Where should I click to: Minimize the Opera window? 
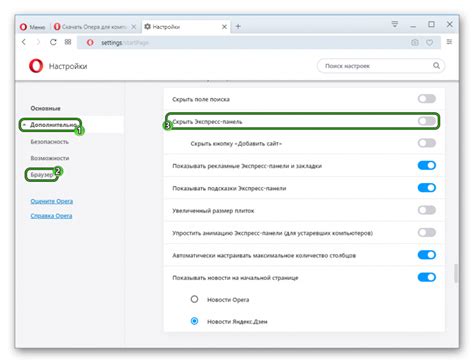tap(413, 26)
